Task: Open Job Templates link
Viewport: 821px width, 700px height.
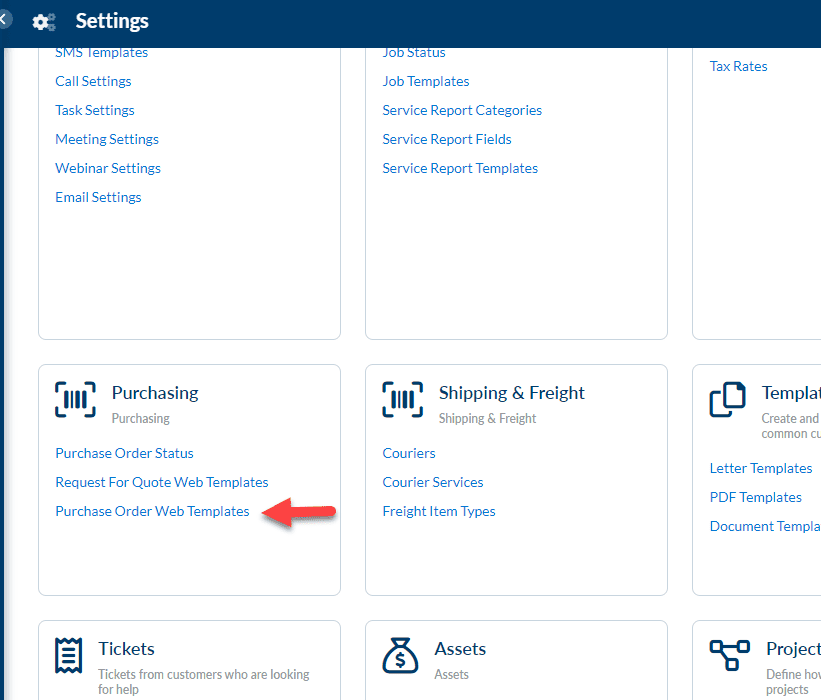Action: point(426,81)
